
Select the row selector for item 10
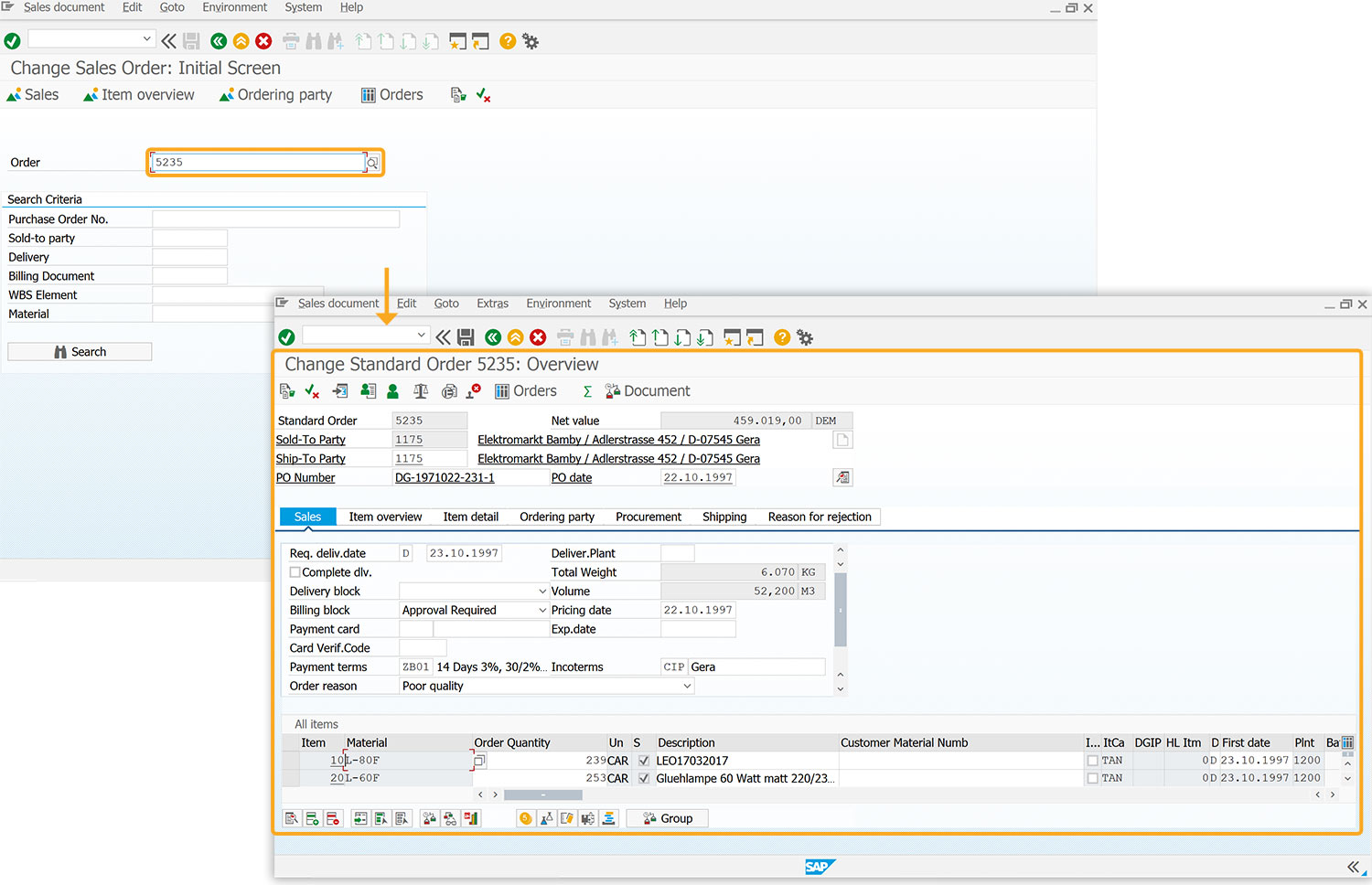(x=291, y=761)
